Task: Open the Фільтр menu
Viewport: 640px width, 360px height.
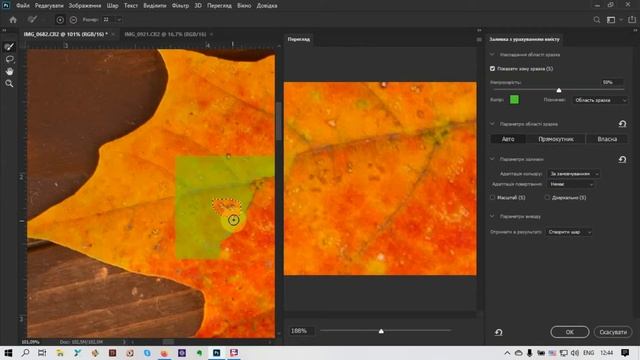Action: (x=180, y=6)
